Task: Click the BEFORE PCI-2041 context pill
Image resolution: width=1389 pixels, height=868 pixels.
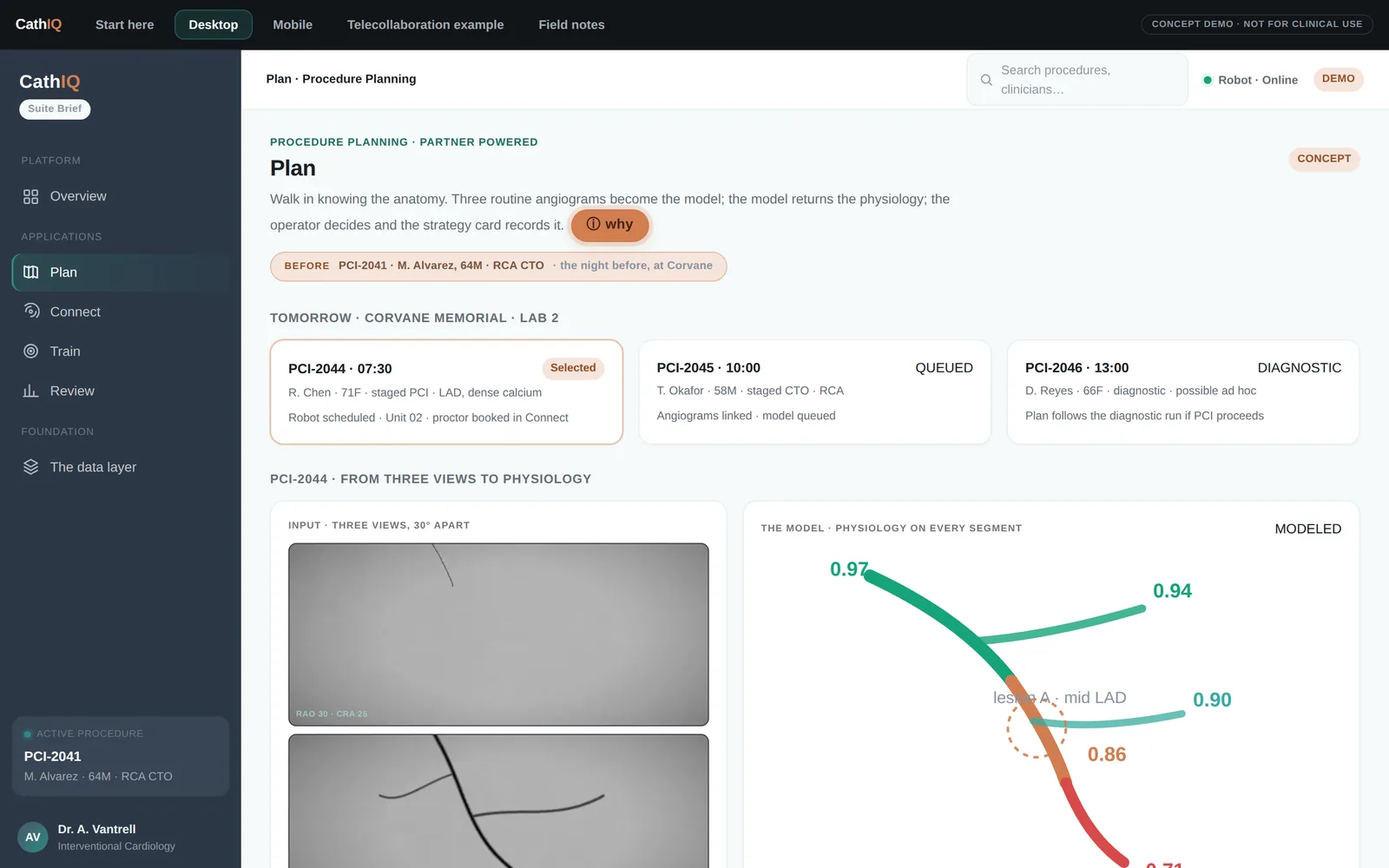Action: [x=498, y=266]
